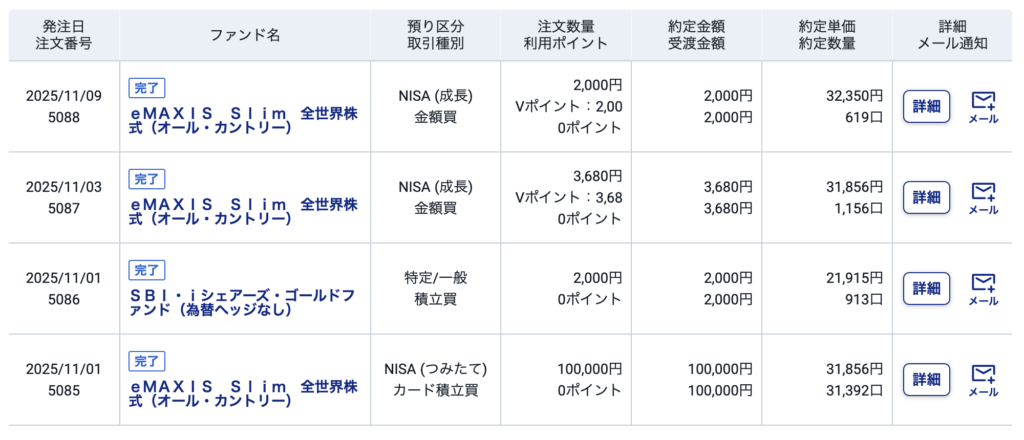Click mail notification icon for order 5087
The height and width of the screenshot is (440, 1024).
[984, 197]
